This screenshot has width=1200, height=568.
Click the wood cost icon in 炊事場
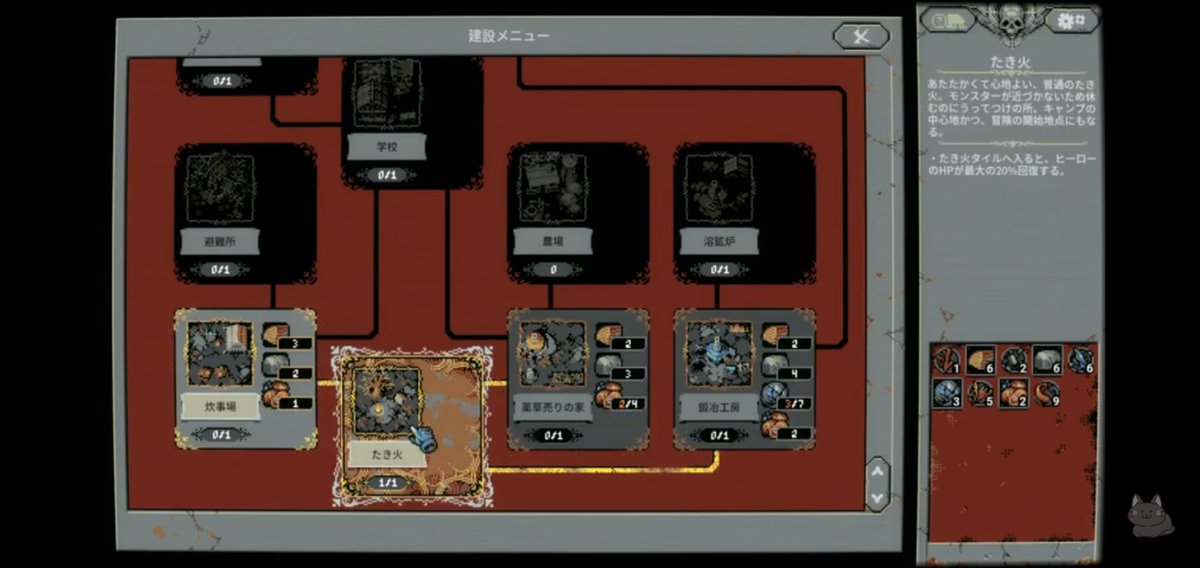tap(276, 336)
